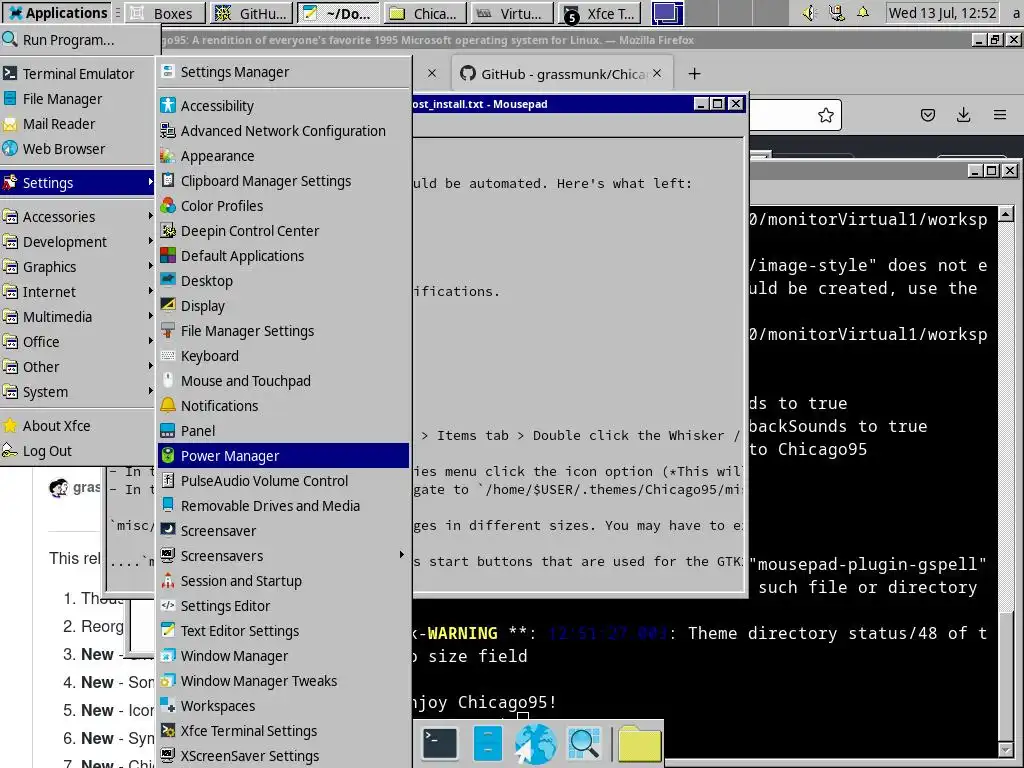This screenshot has height=768, width=1024.
Task: Launch Terminal Emulator from menu
Action: coord(78,74)
